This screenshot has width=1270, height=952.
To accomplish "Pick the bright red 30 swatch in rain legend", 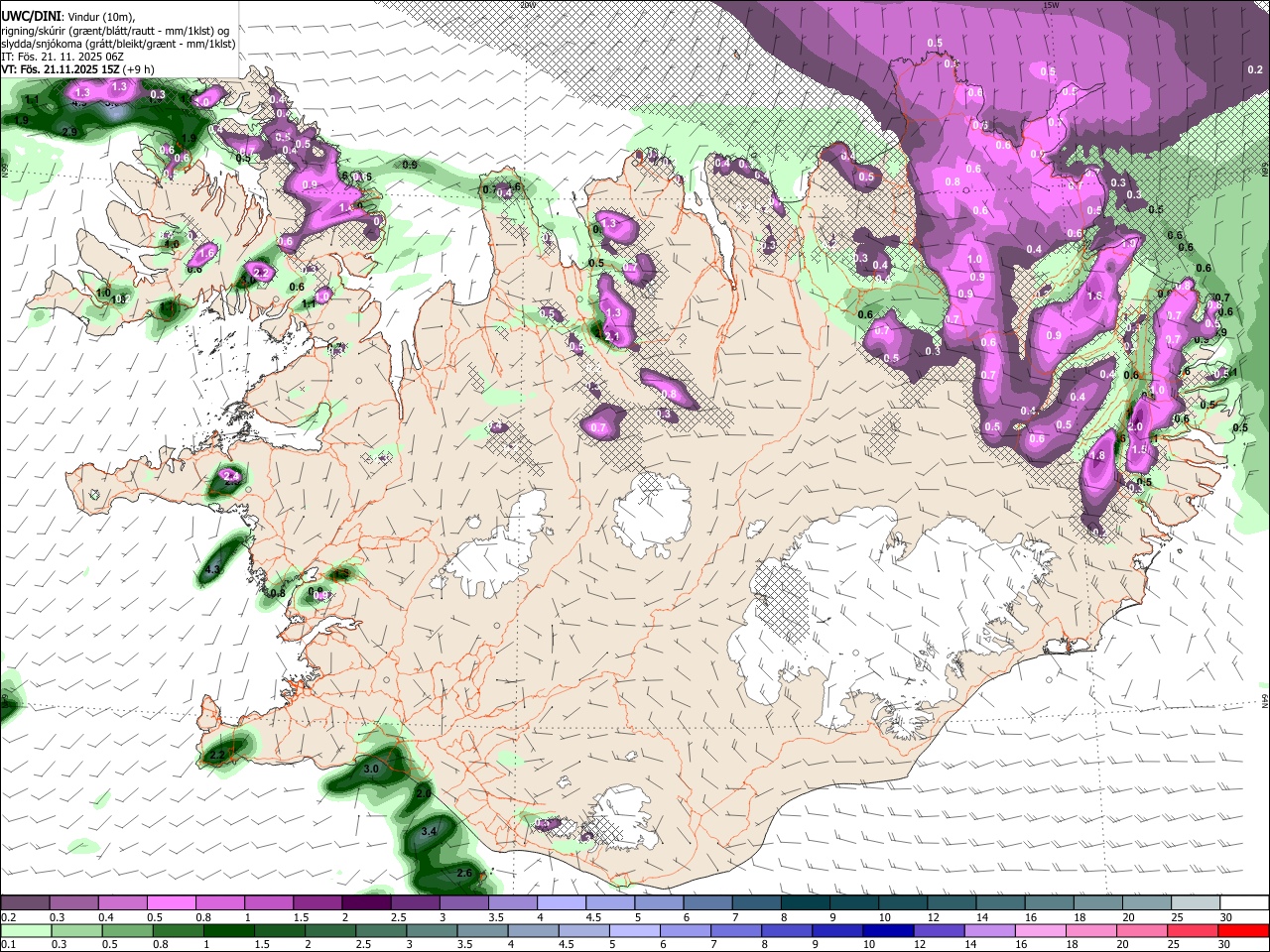I will coord(1244,930).
